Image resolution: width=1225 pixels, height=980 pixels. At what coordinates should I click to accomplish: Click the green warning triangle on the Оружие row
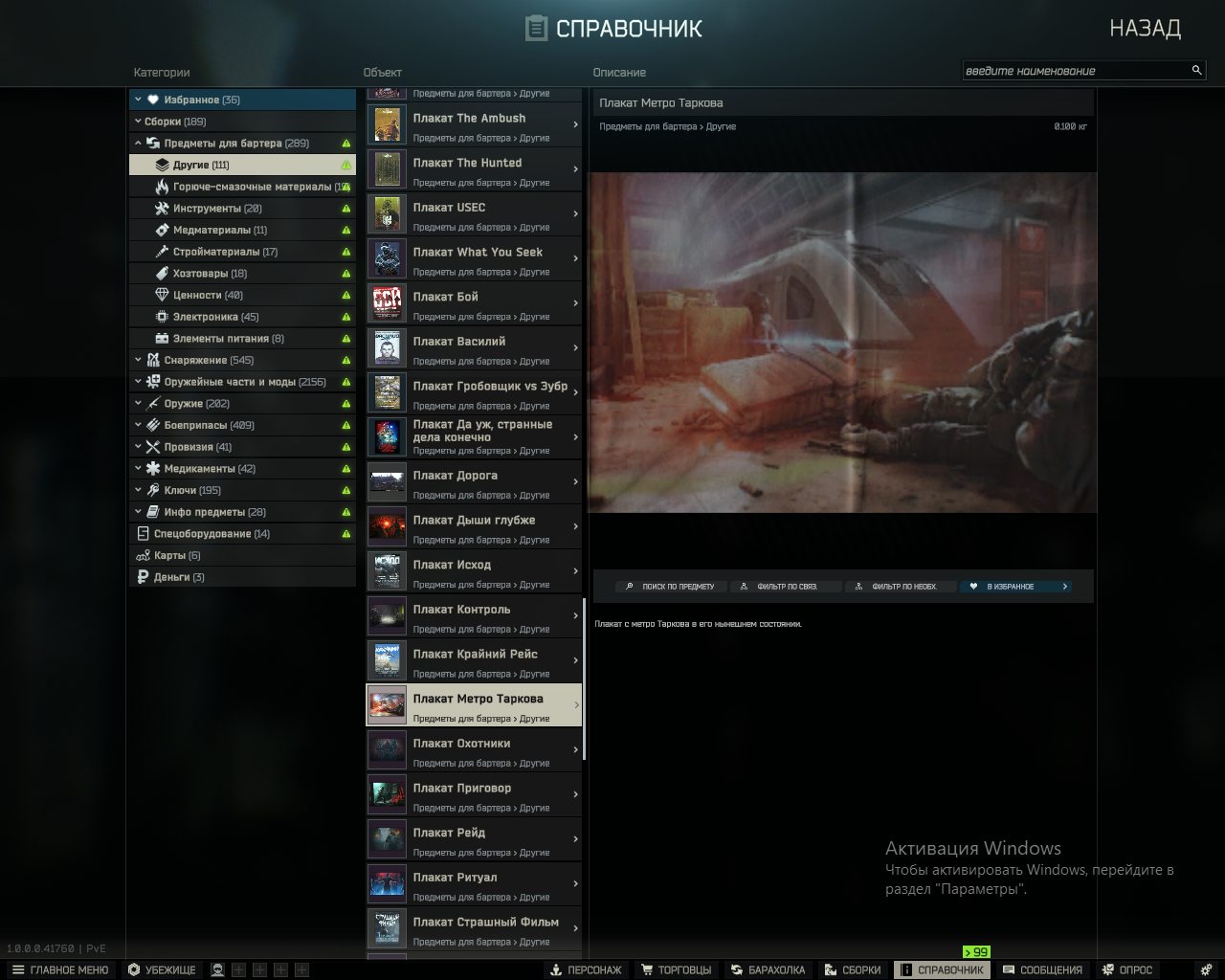(x=346, y=404)
